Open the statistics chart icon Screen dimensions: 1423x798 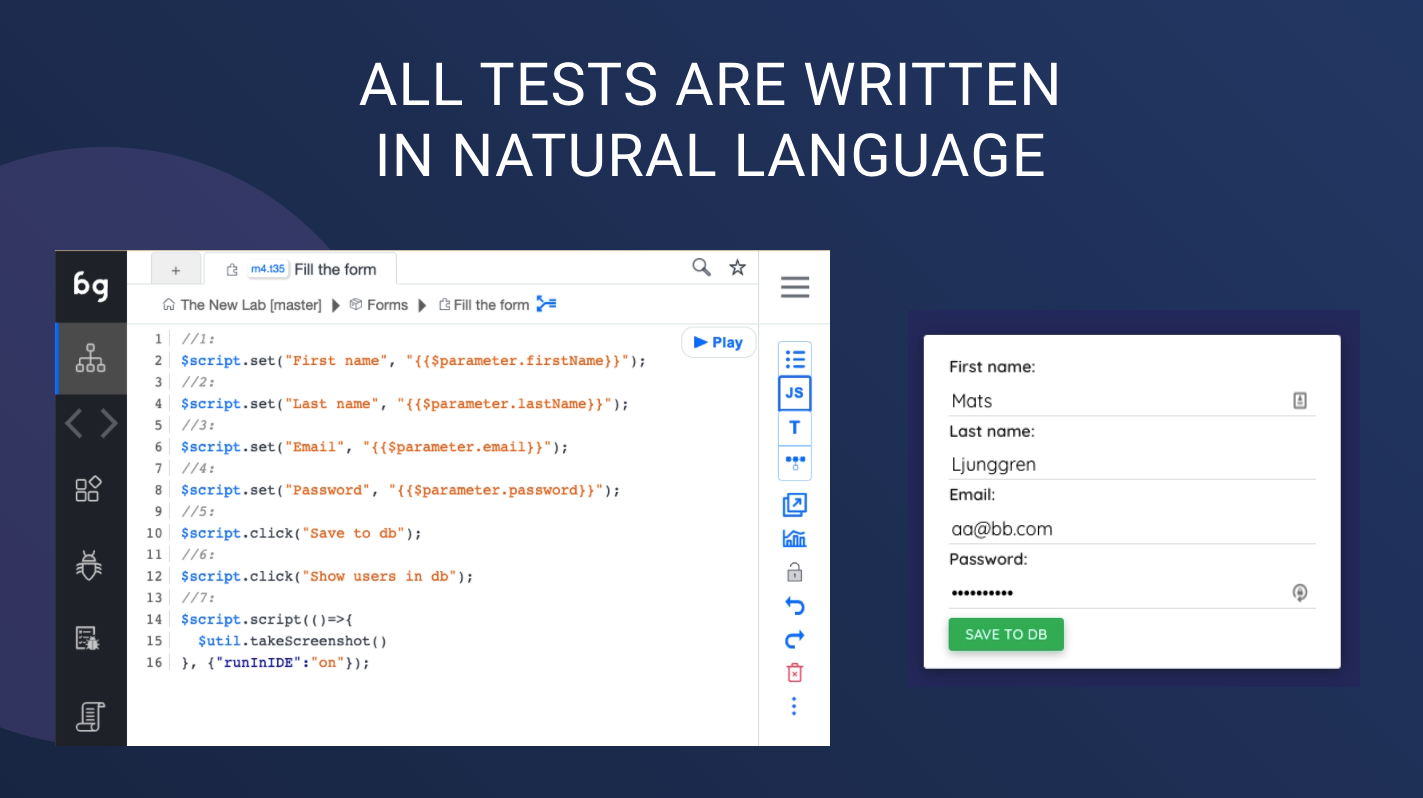[795, 539]
